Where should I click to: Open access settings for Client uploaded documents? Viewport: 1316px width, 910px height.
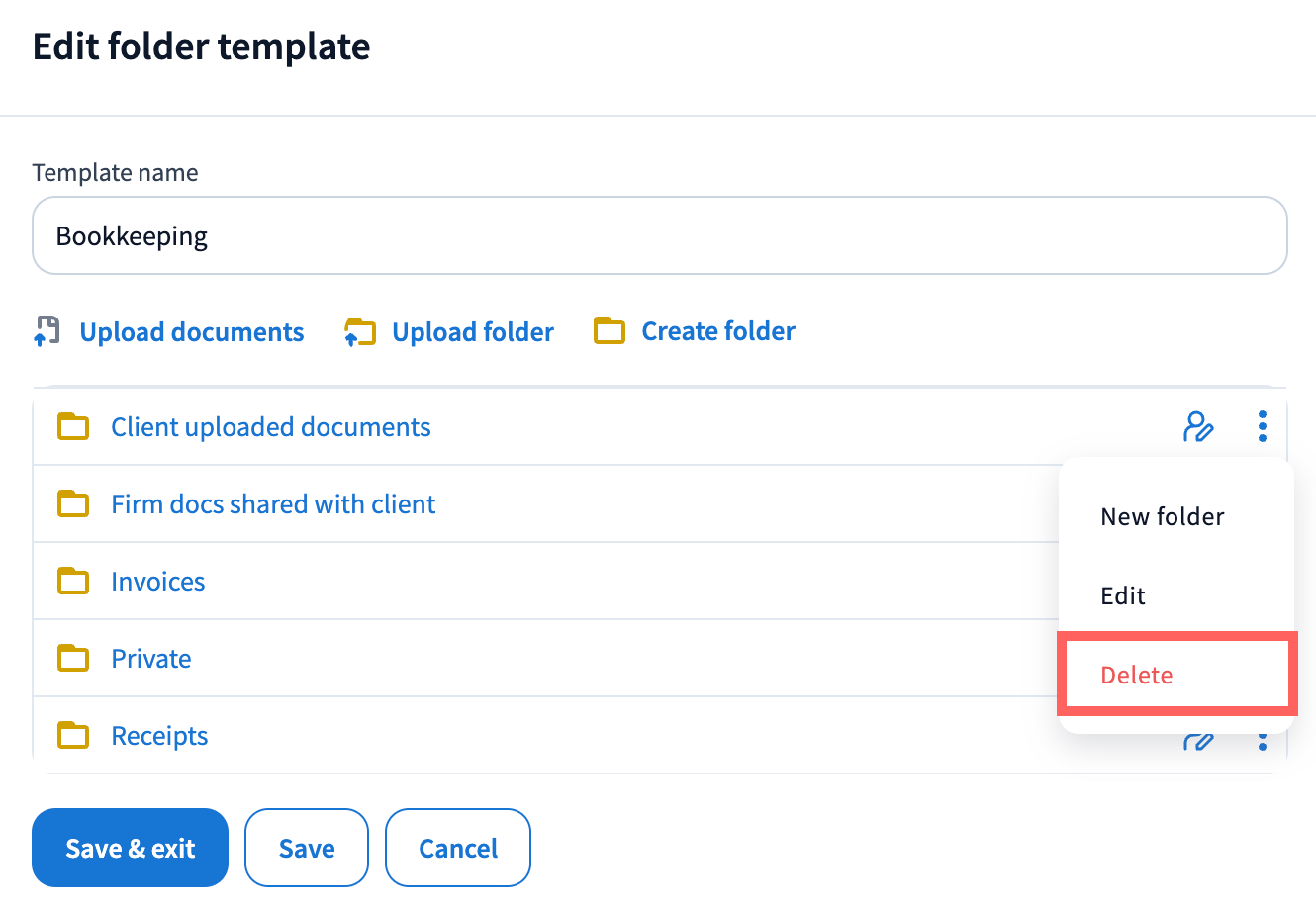[x=1198, y=426]
